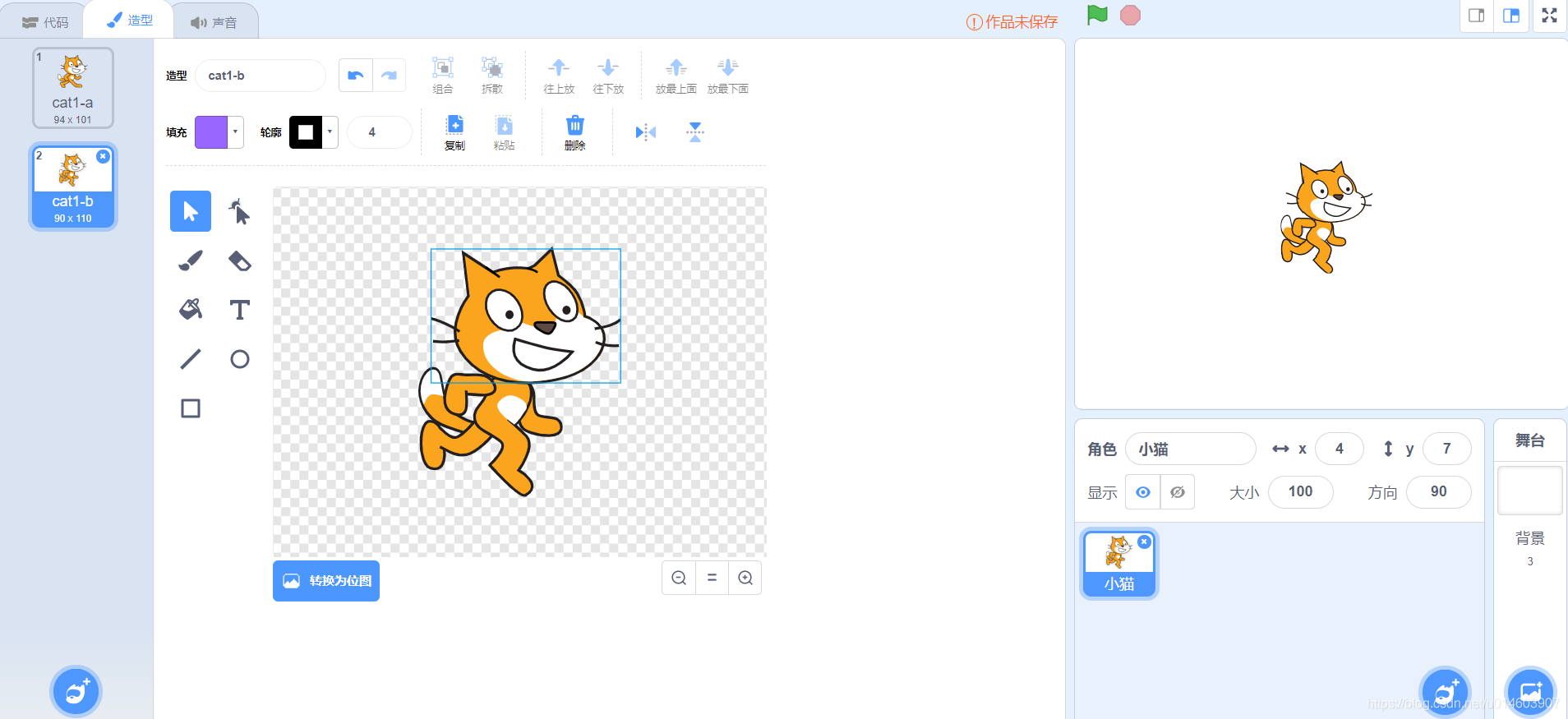Select the Eraser tool
This screenshot has height=719, width=1568.
tap(239, 260)
